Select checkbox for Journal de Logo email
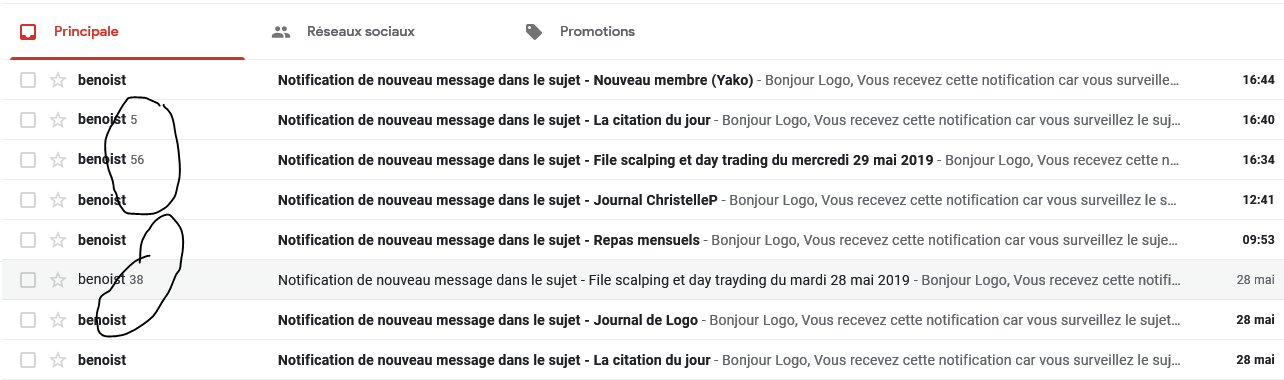 [28, 320]
